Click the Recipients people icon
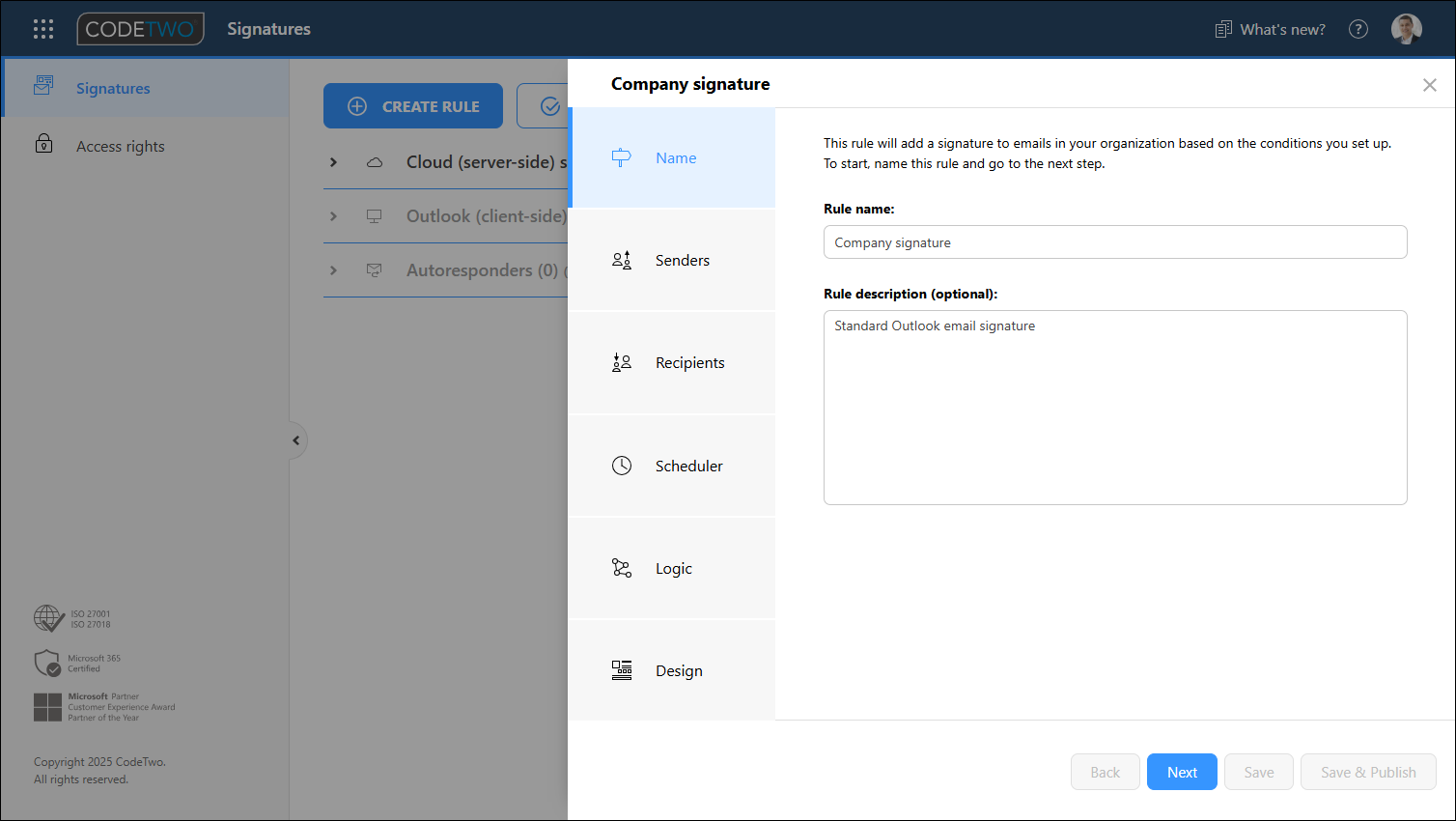 click(x=622, y=362)
